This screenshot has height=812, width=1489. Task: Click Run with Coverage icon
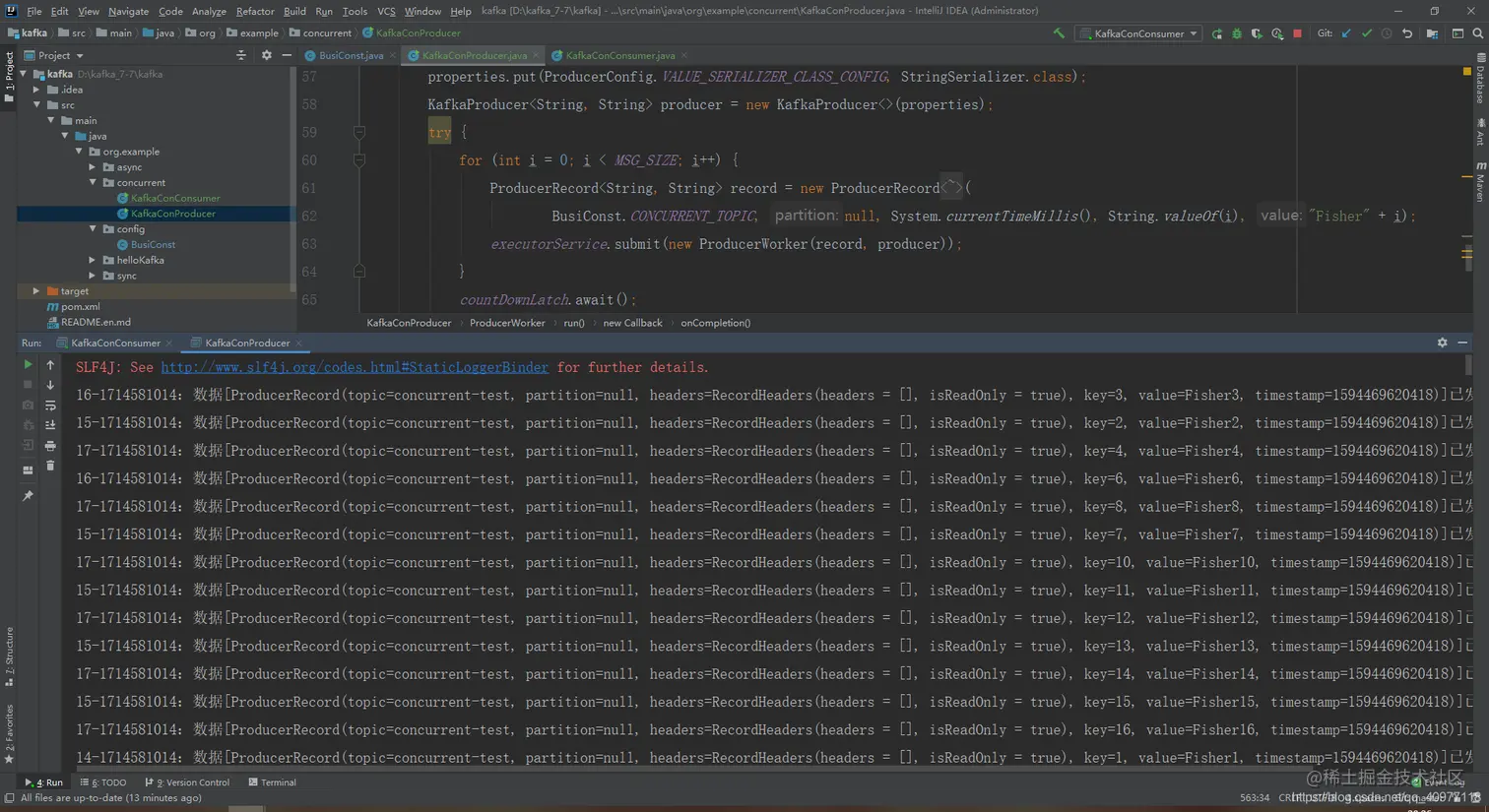(x=1257, y=33)
